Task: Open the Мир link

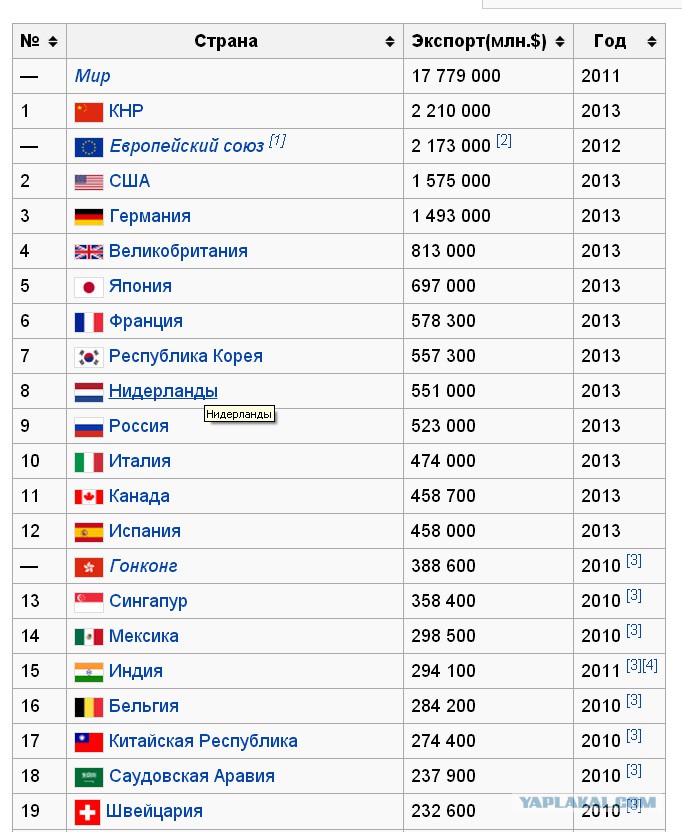Action: pos(92,76)
